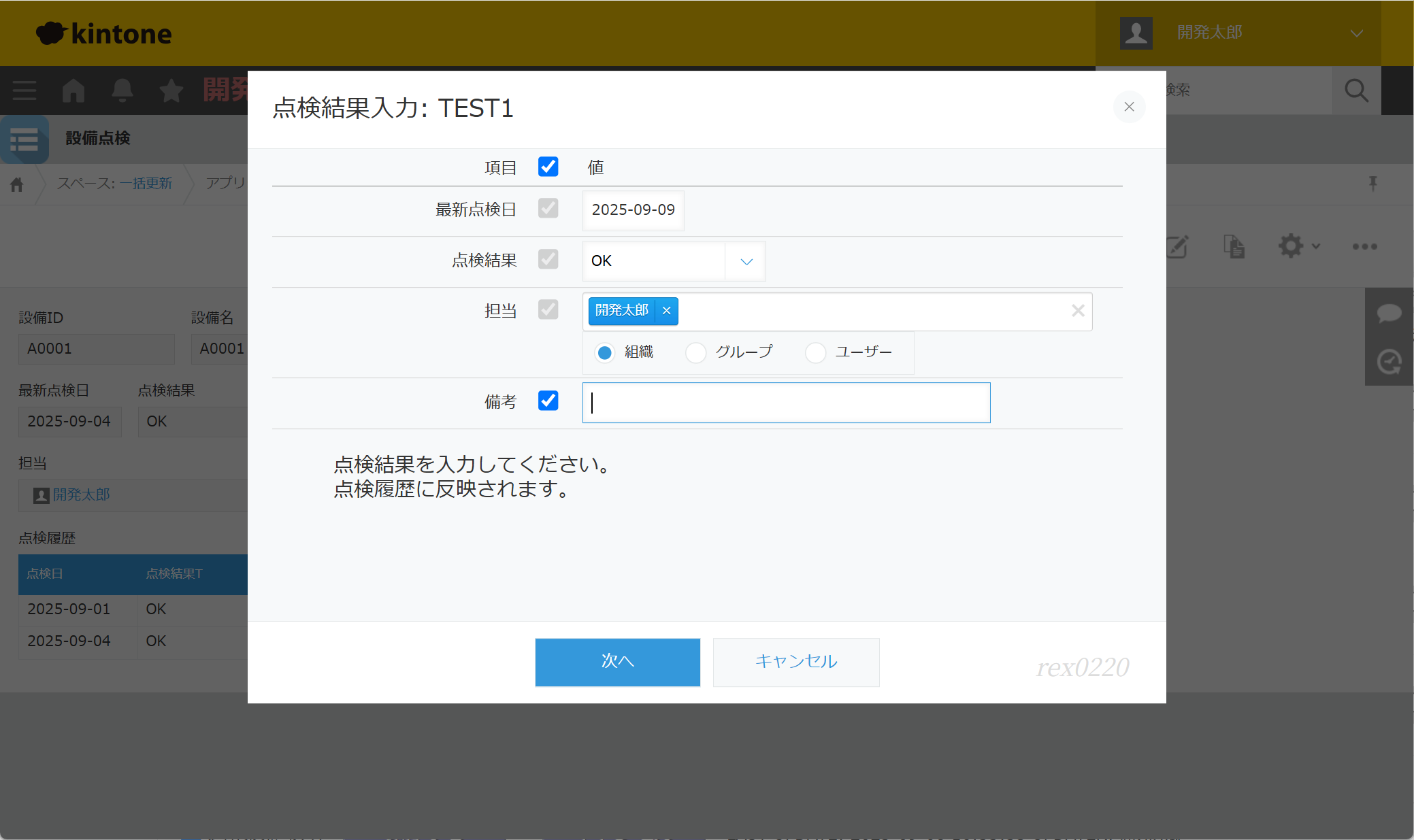Click the search magnifier icon
Viewport: 1414px width, 840px height.
(x=1356, y=90)
